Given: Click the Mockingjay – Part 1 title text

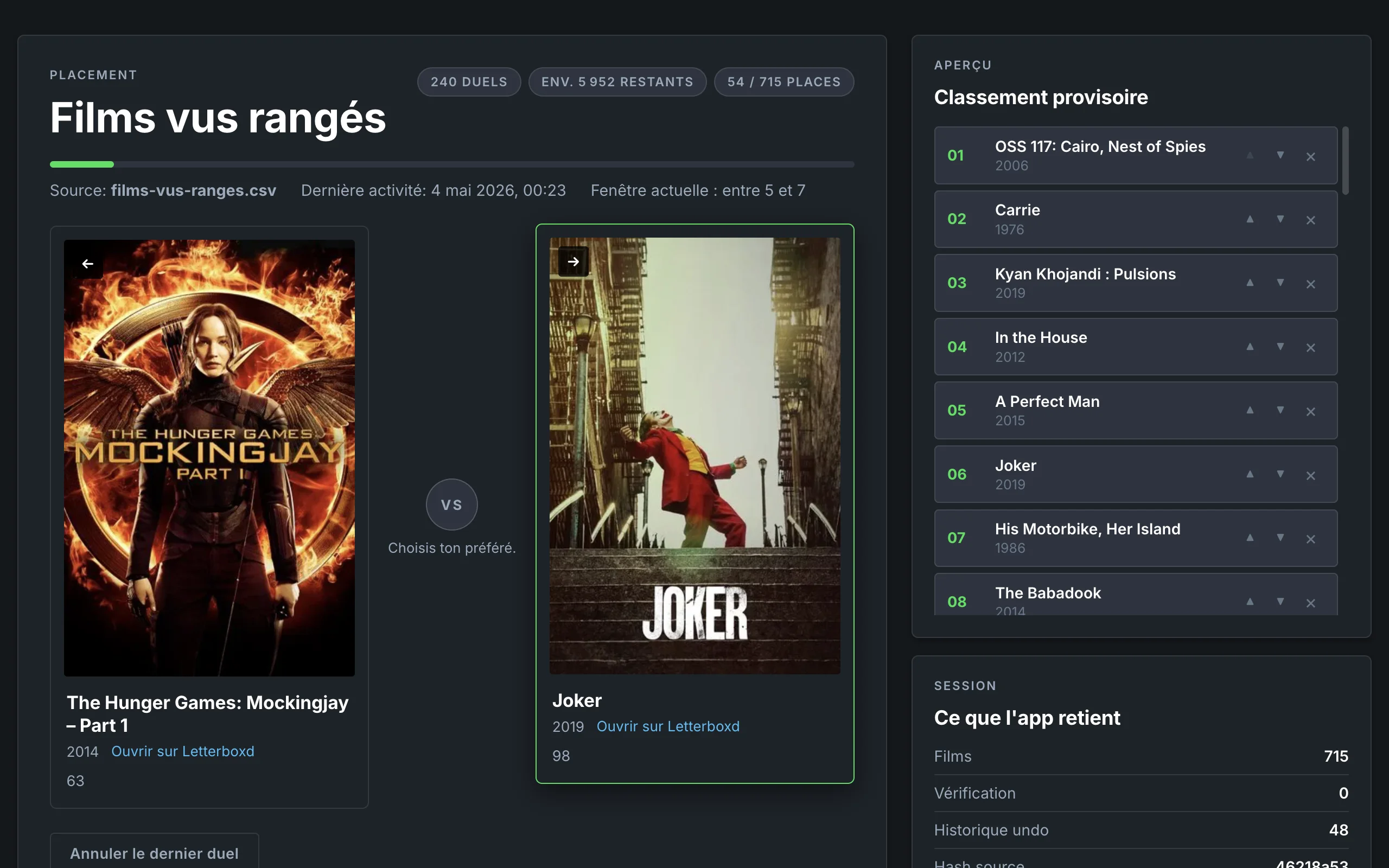Looking at the screenshot, I should 207,713.
